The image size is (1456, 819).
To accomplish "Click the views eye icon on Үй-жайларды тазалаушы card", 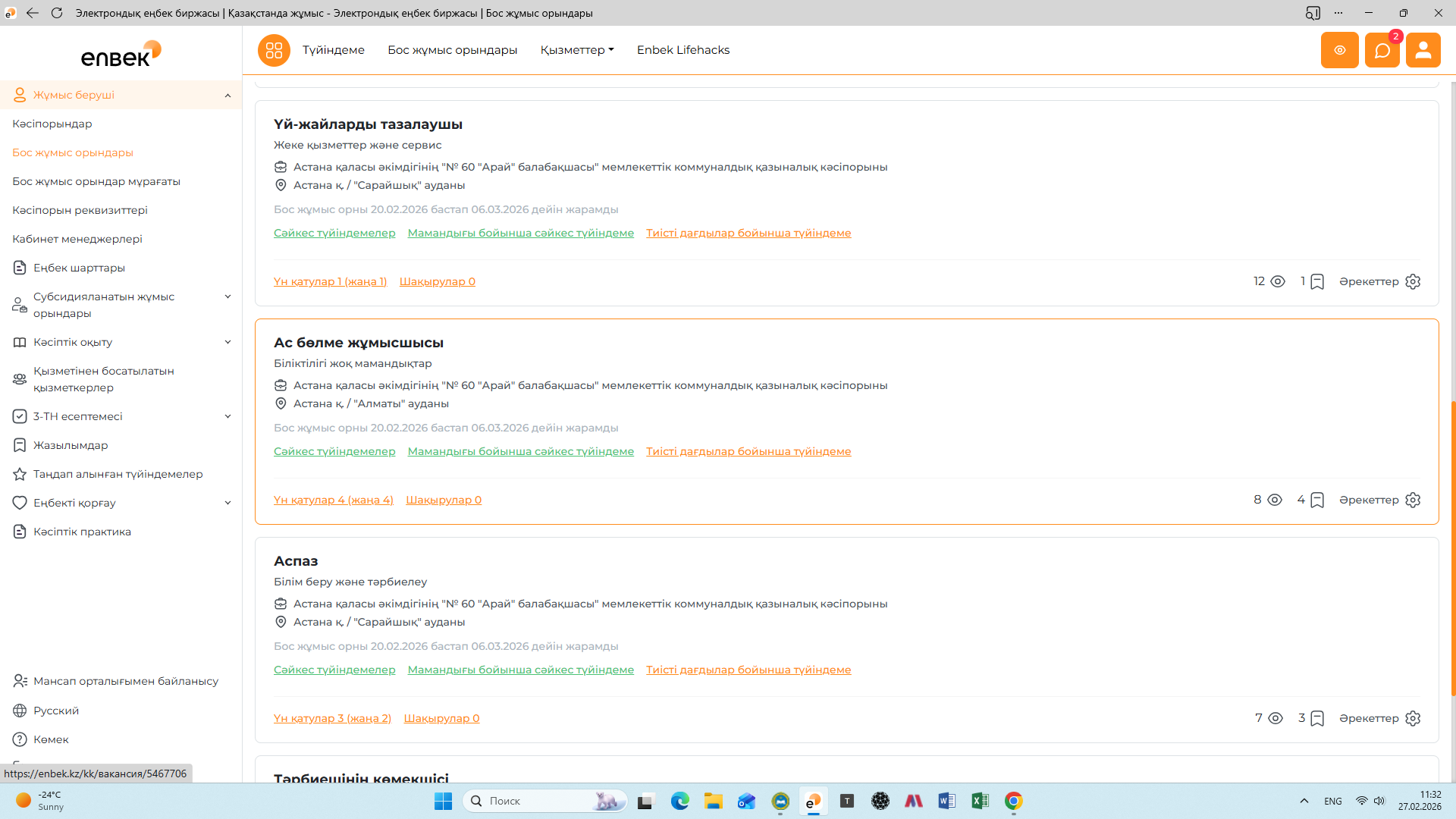I will tap(1278, 281).
